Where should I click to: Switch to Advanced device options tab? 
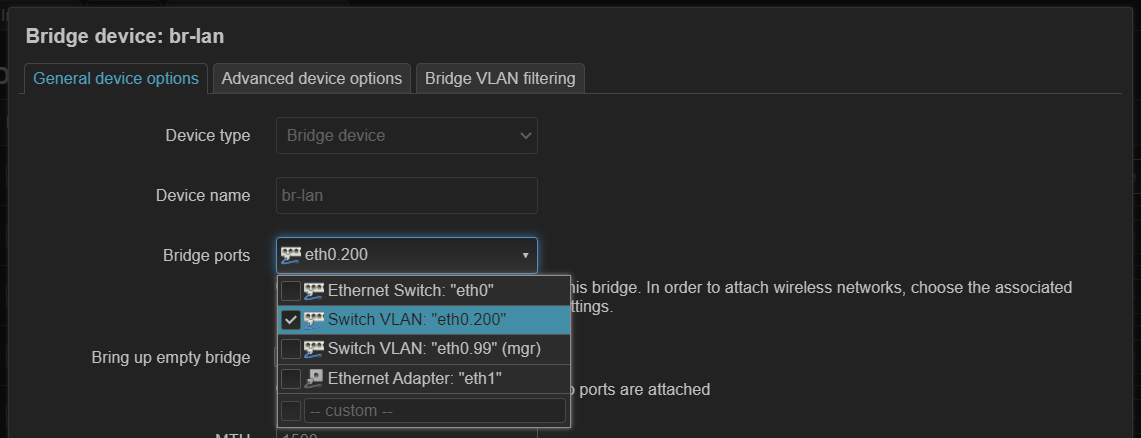pyautogui.click(x=312, y=78)
